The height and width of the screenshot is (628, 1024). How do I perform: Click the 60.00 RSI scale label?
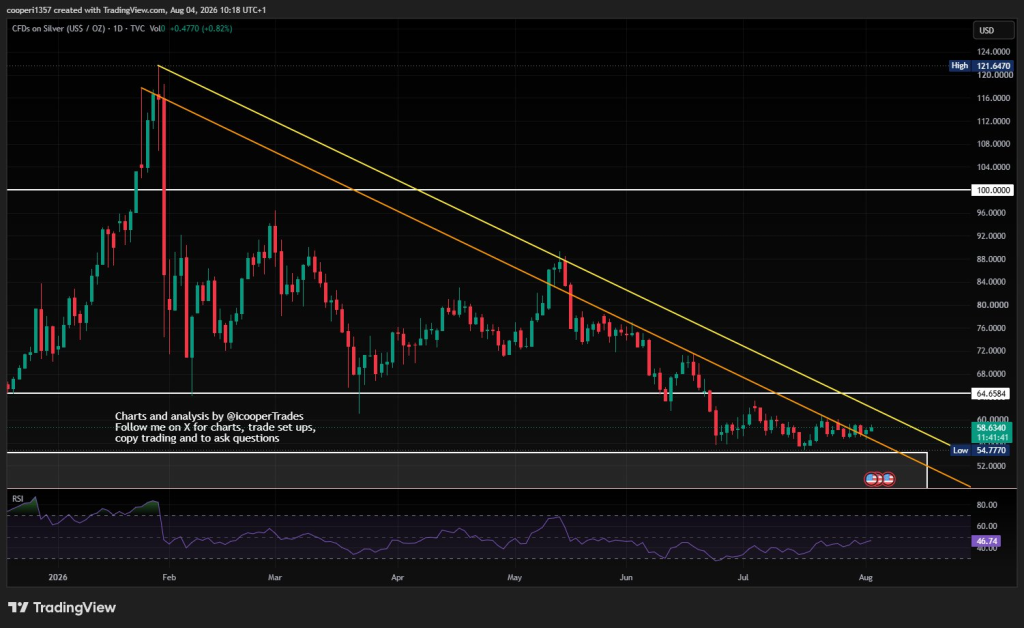[x=987, y=526]
